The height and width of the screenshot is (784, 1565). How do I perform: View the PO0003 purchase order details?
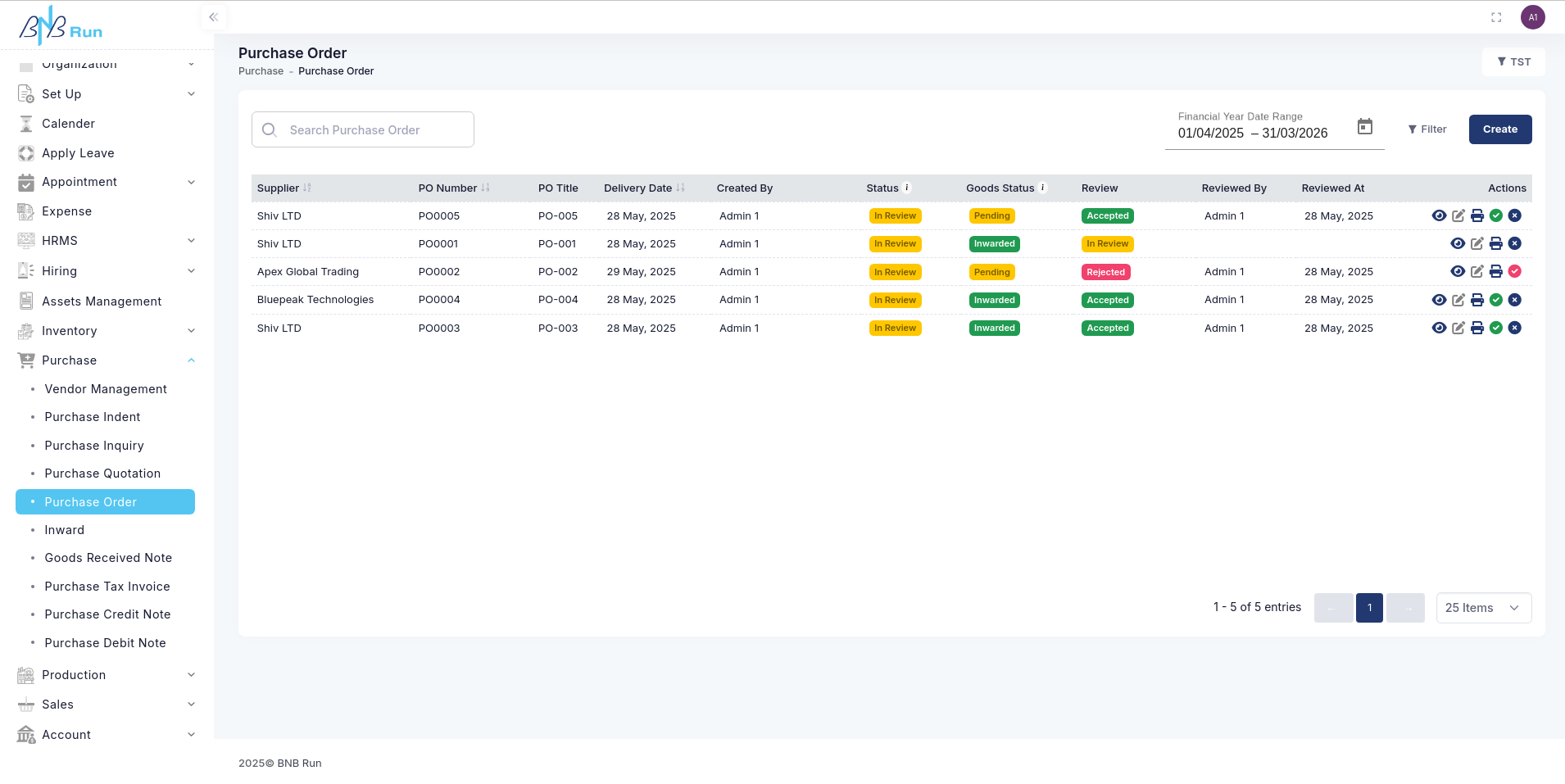(x=1439, y=328)
